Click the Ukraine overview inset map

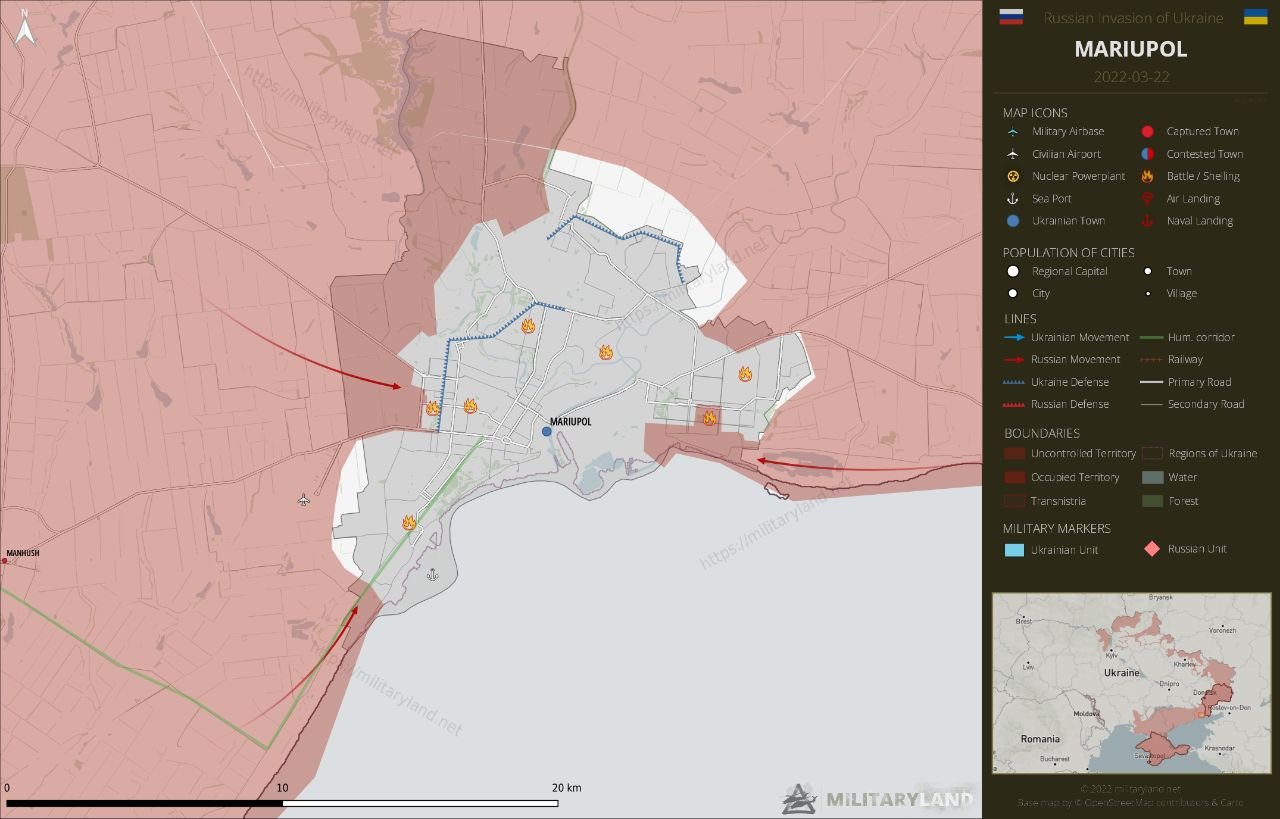1129,683
